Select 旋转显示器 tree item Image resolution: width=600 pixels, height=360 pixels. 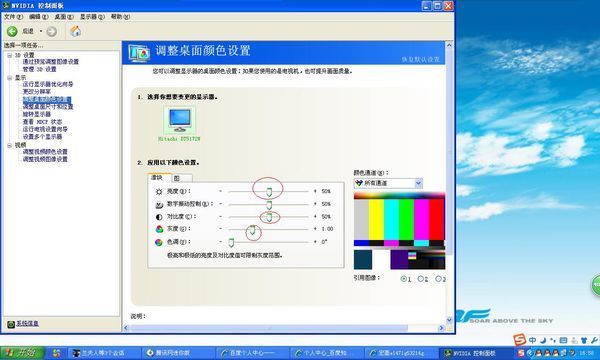[36, 114]
